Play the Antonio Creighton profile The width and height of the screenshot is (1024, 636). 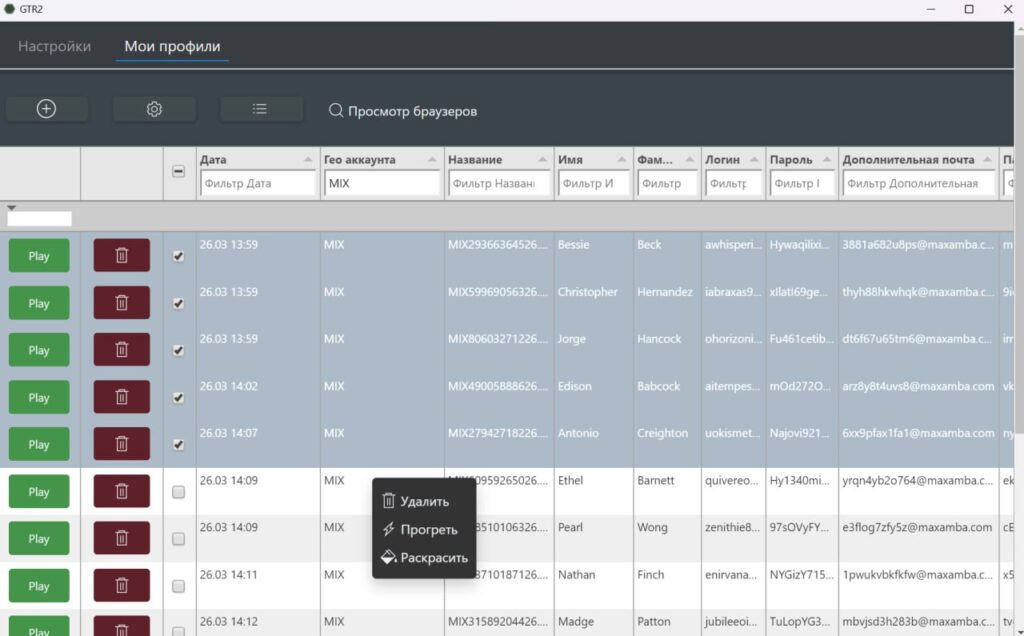pyautogui.click(x=39, y=444)
